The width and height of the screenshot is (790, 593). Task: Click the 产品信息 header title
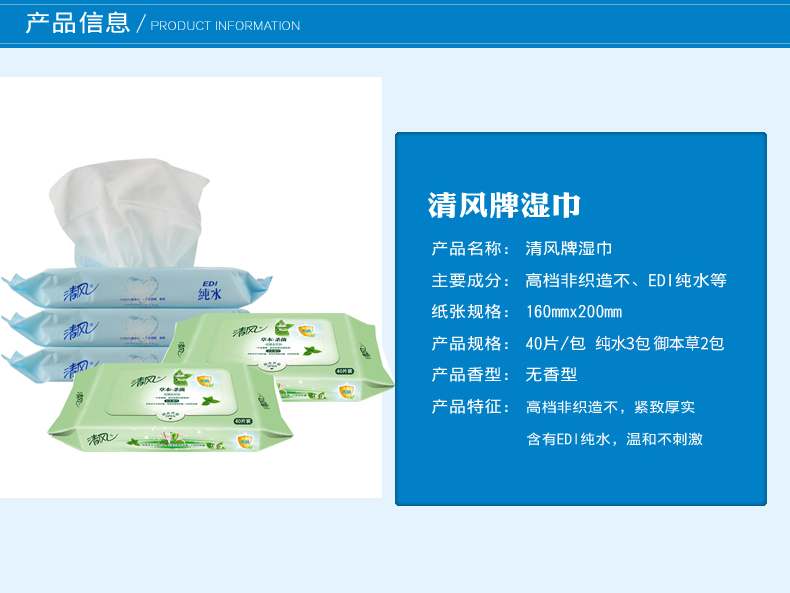point(78,24)
